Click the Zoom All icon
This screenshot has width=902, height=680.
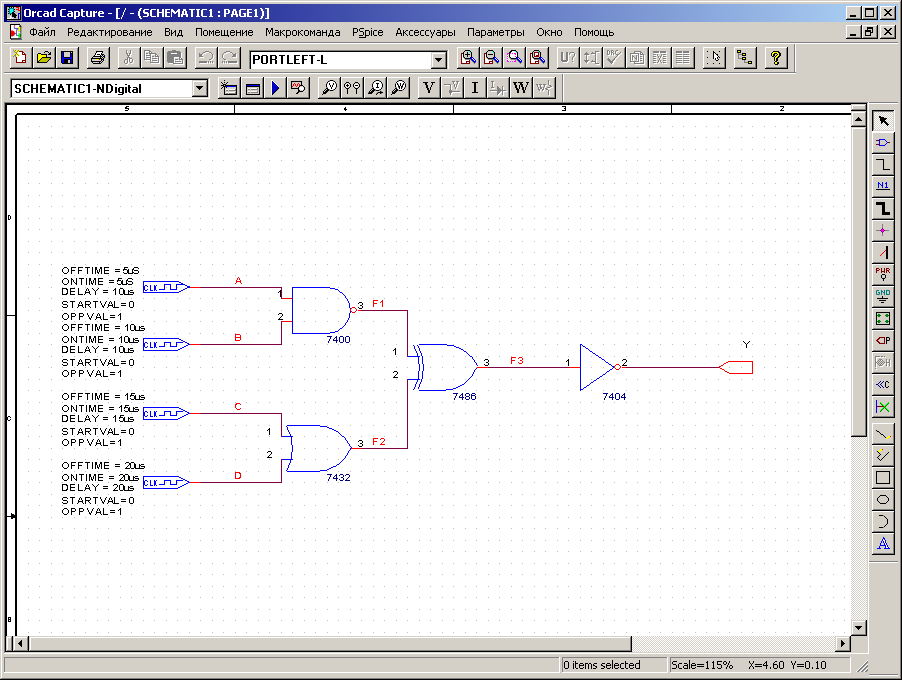coord(537,58)
